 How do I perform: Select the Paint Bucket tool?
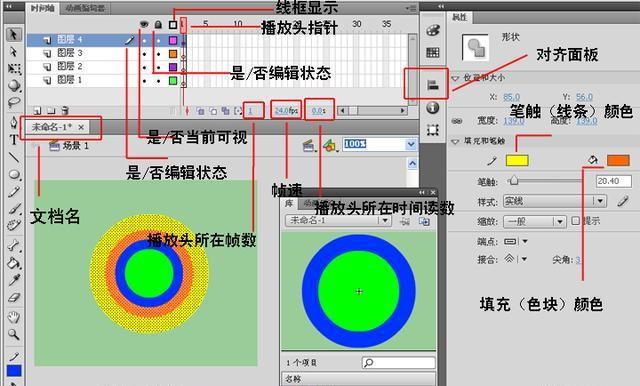(14, 263)
